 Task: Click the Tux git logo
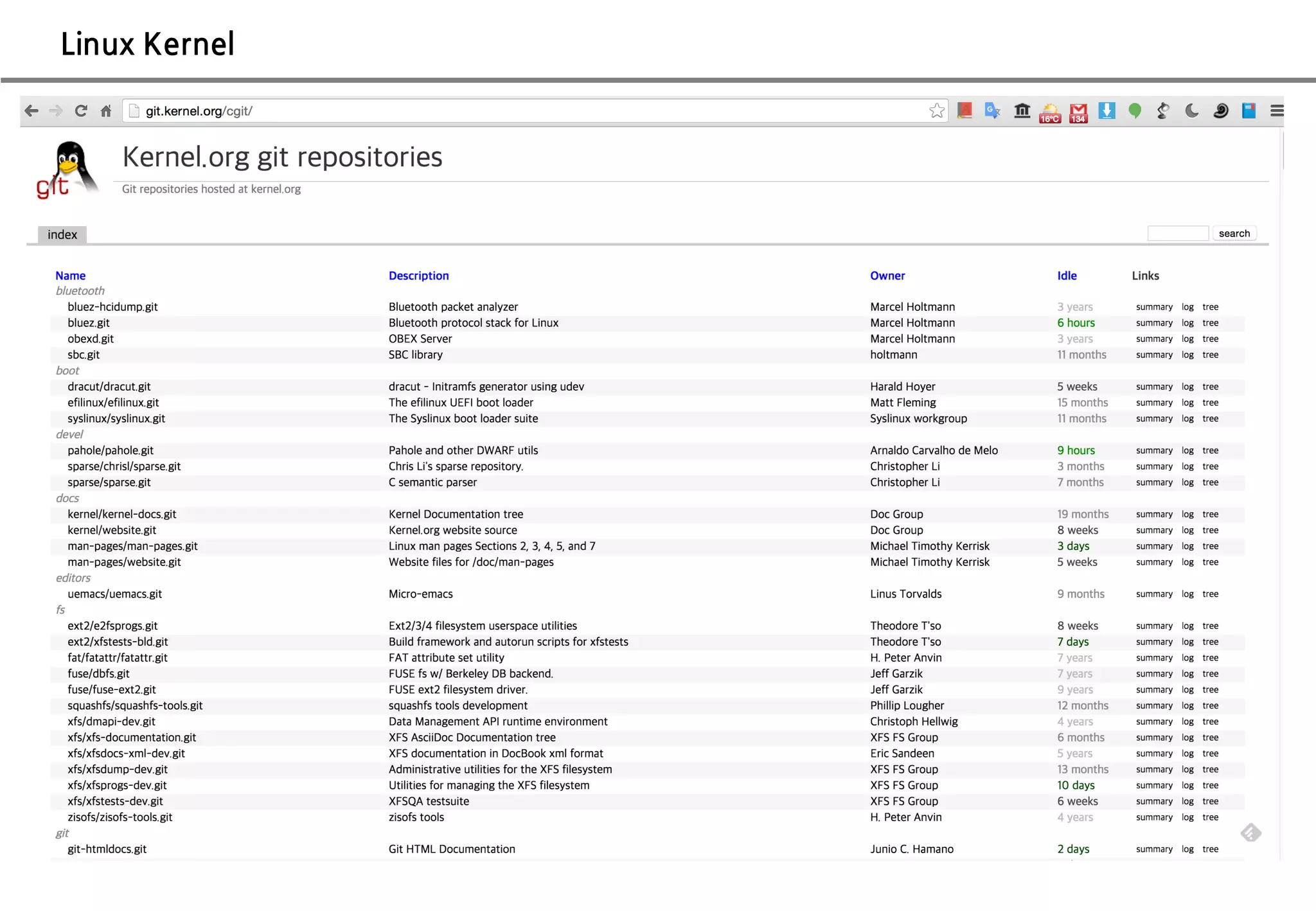67,171
